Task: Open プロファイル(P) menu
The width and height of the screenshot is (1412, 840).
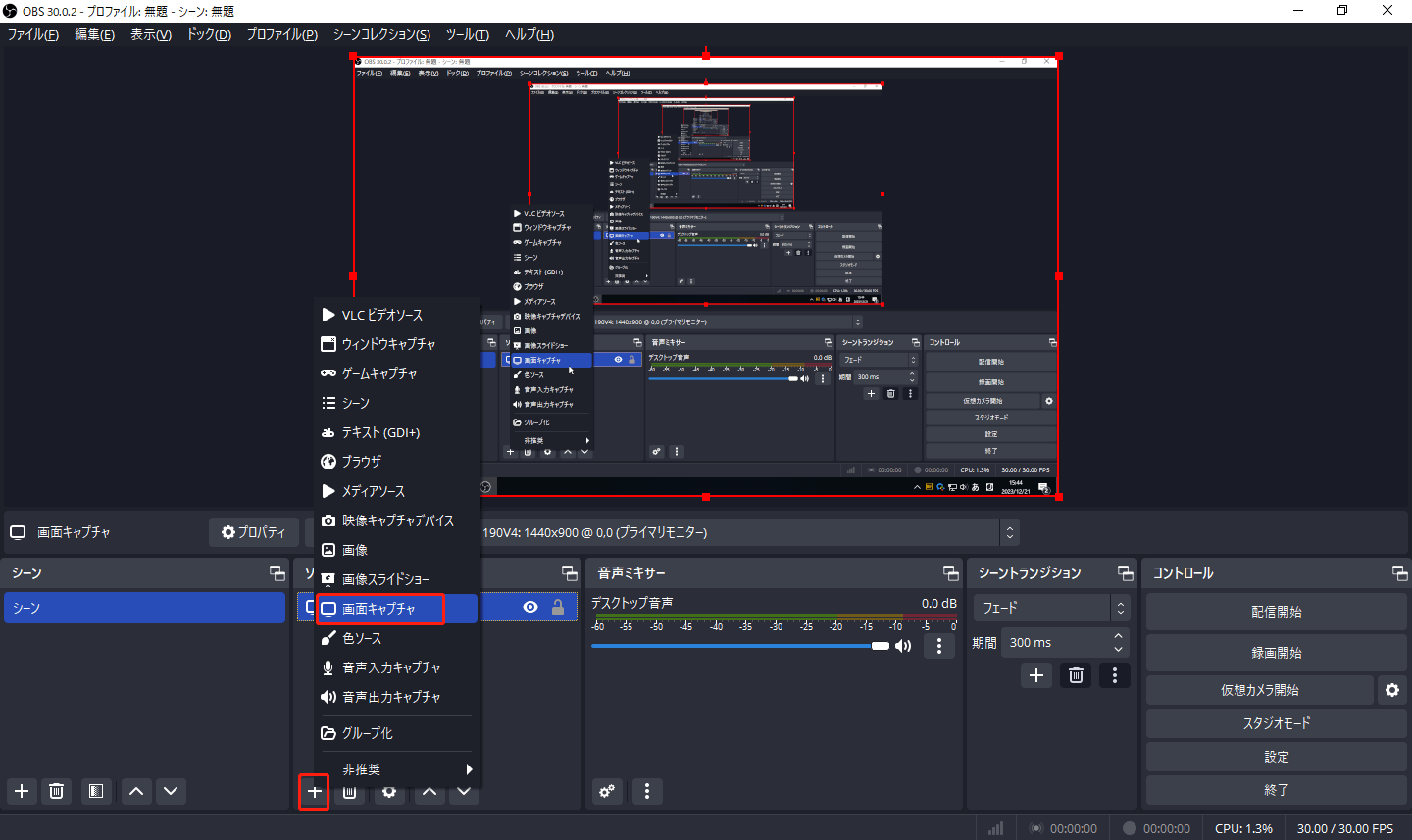Action: 281,34
